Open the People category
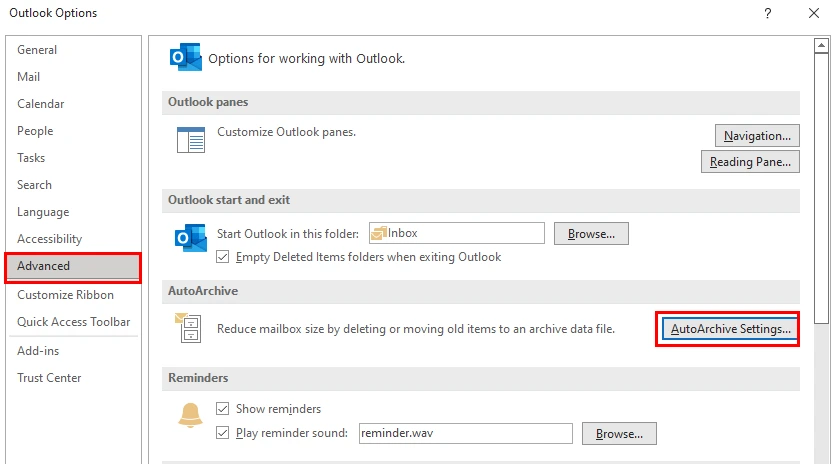This screenshot has height=464, width=835. 35,131
